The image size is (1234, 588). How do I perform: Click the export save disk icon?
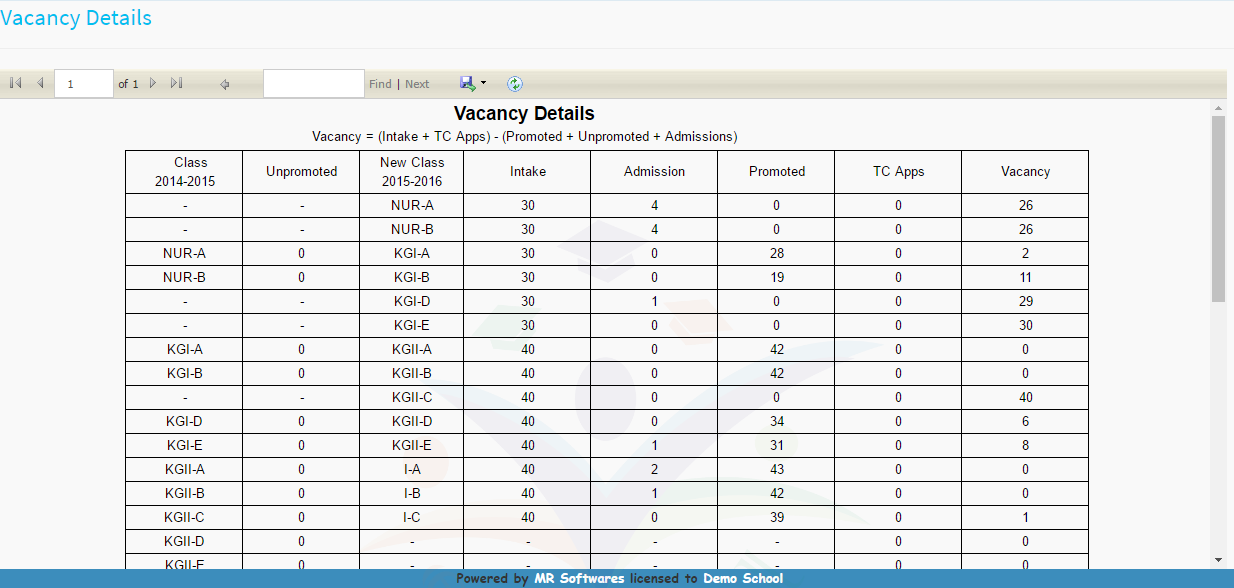(467, 84)
